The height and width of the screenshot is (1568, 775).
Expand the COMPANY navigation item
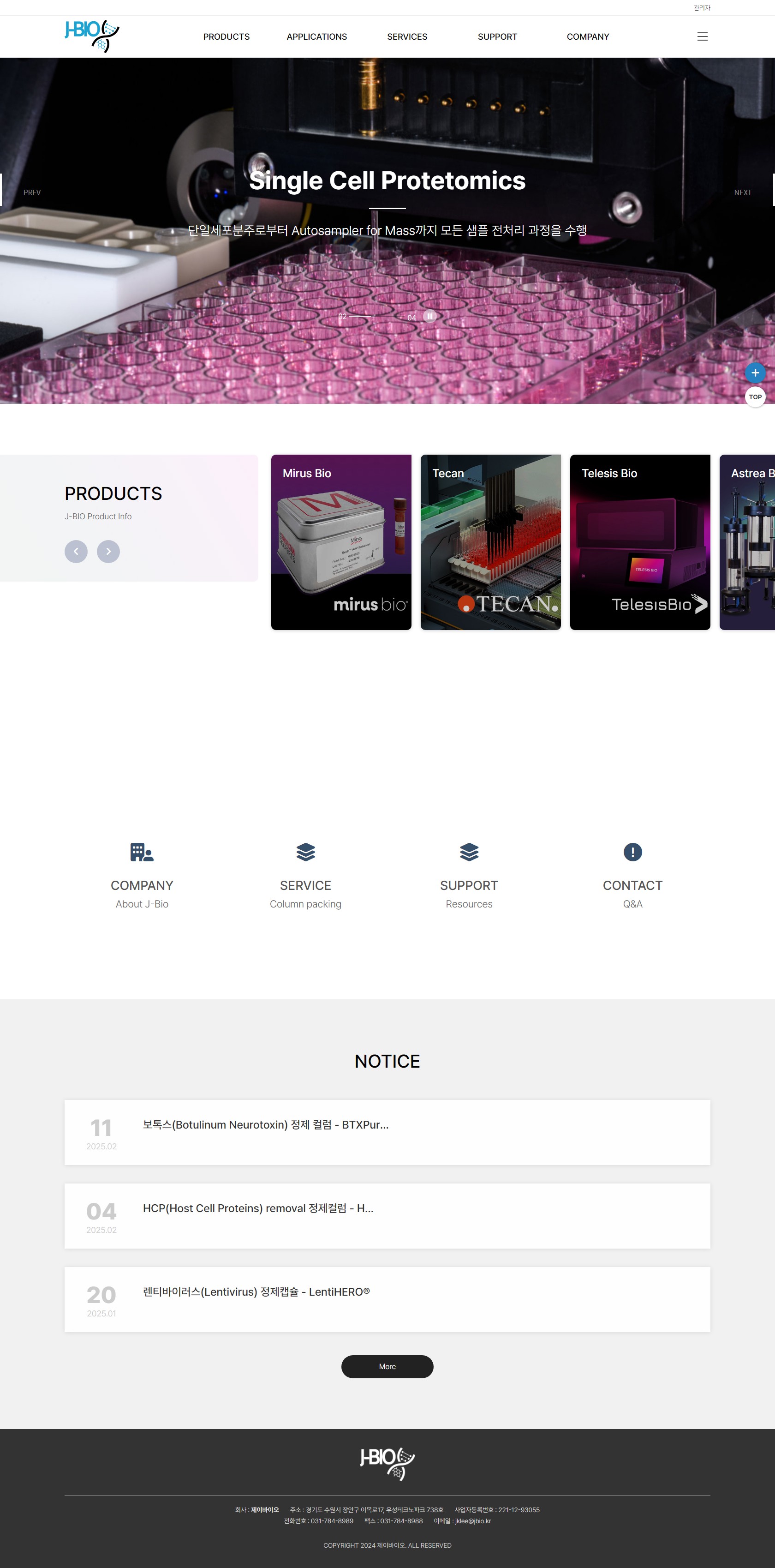(588, 36)
